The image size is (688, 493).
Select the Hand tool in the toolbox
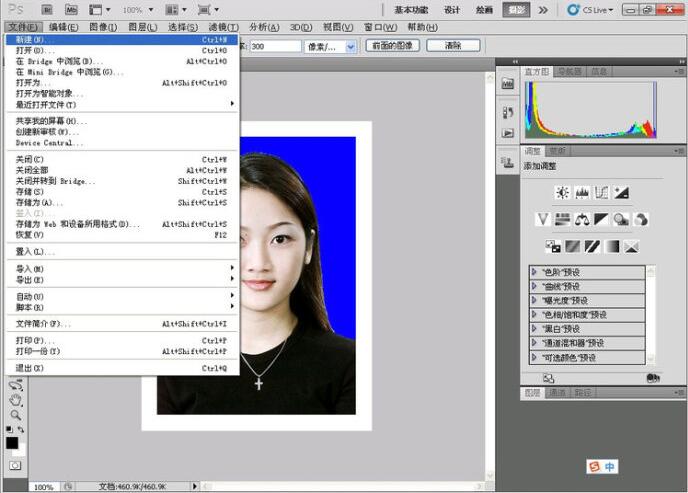[15, 400]
